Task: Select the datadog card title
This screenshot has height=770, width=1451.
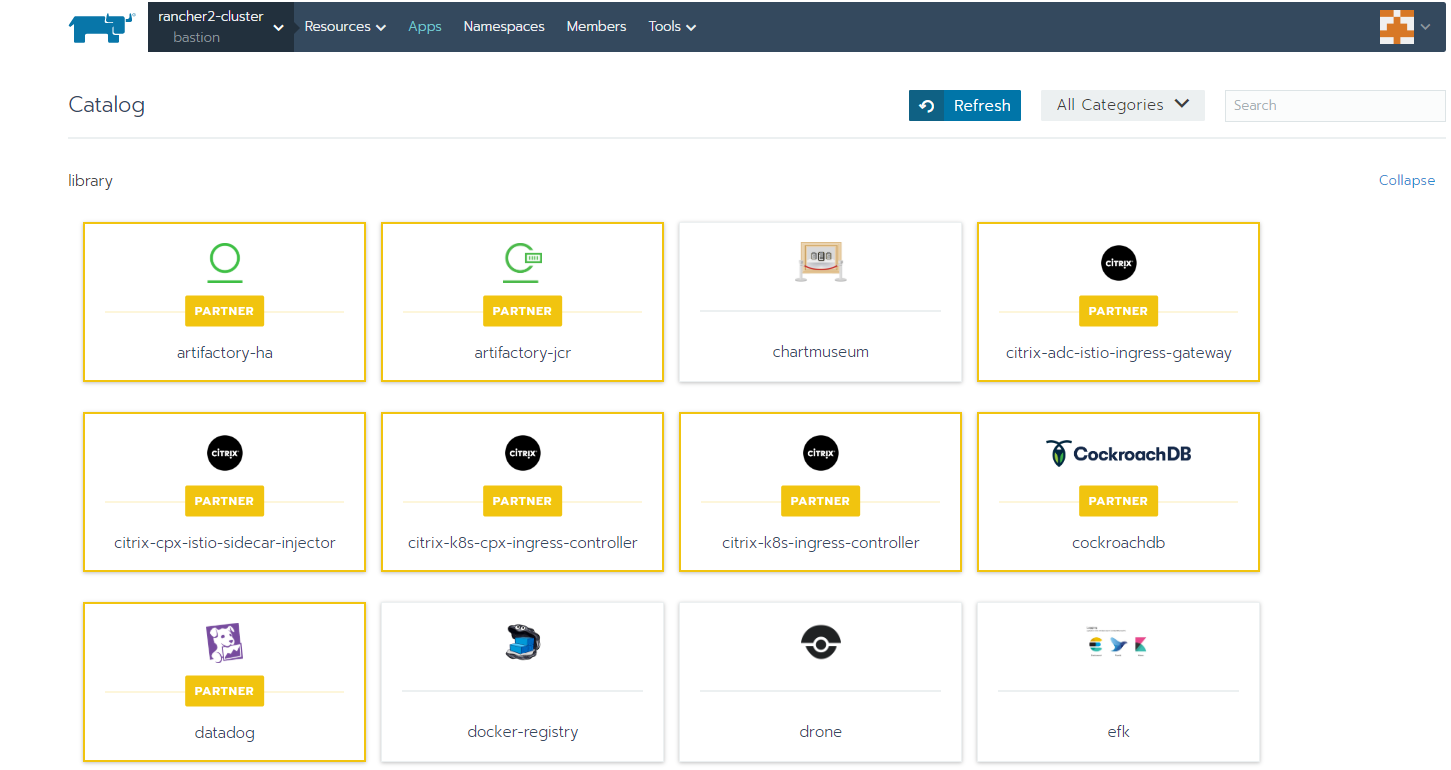Action: (225, 733)
